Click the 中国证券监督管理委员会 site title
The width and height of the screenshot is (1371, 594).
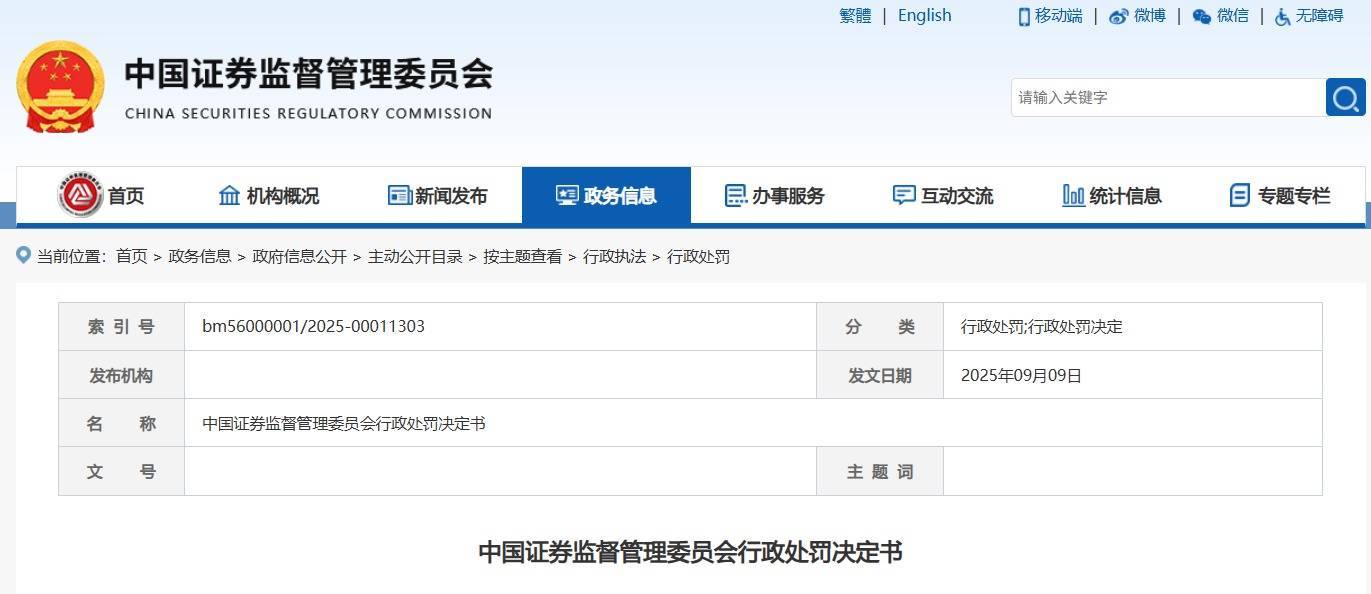click(x=309, y=73)
